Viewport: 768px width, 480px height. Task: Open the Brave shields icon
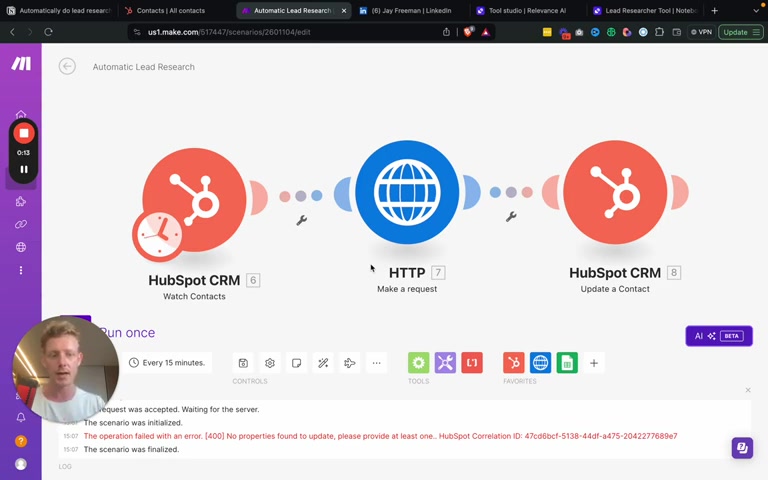[x=468, y=32]
